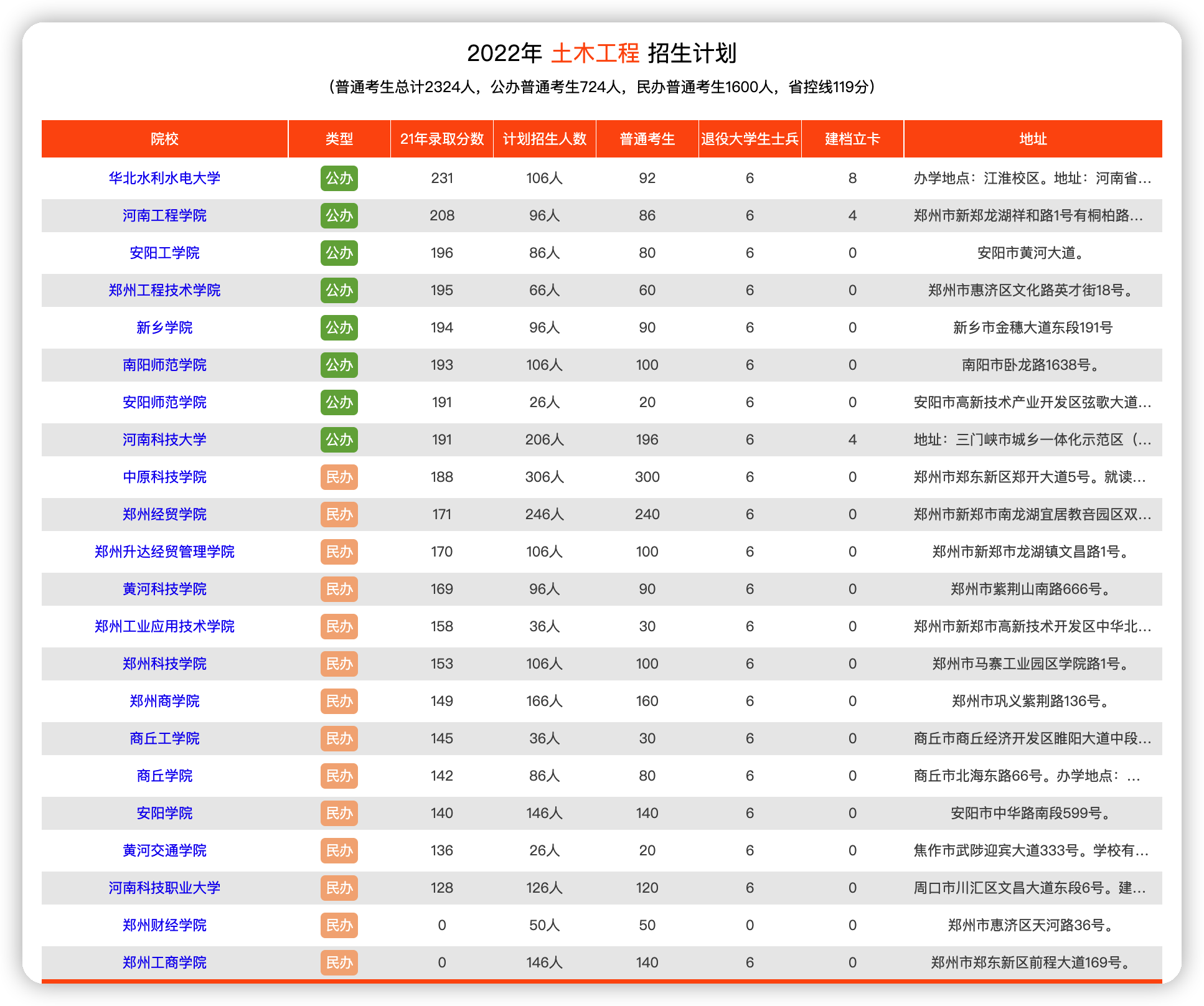The image size is (1204, 1006).
Task: Open the 河南工程学院 link
Action: [x=164, y=215]
